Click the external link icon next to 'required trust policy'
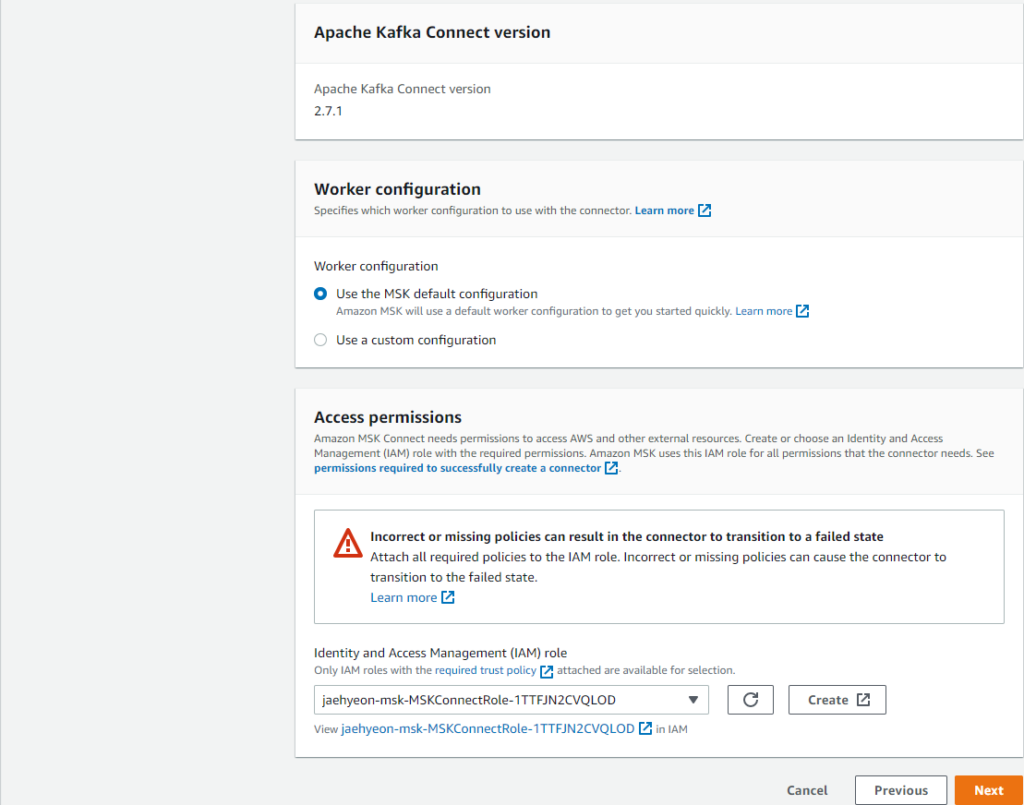The image size is (1024, 805). coord(546,671)
